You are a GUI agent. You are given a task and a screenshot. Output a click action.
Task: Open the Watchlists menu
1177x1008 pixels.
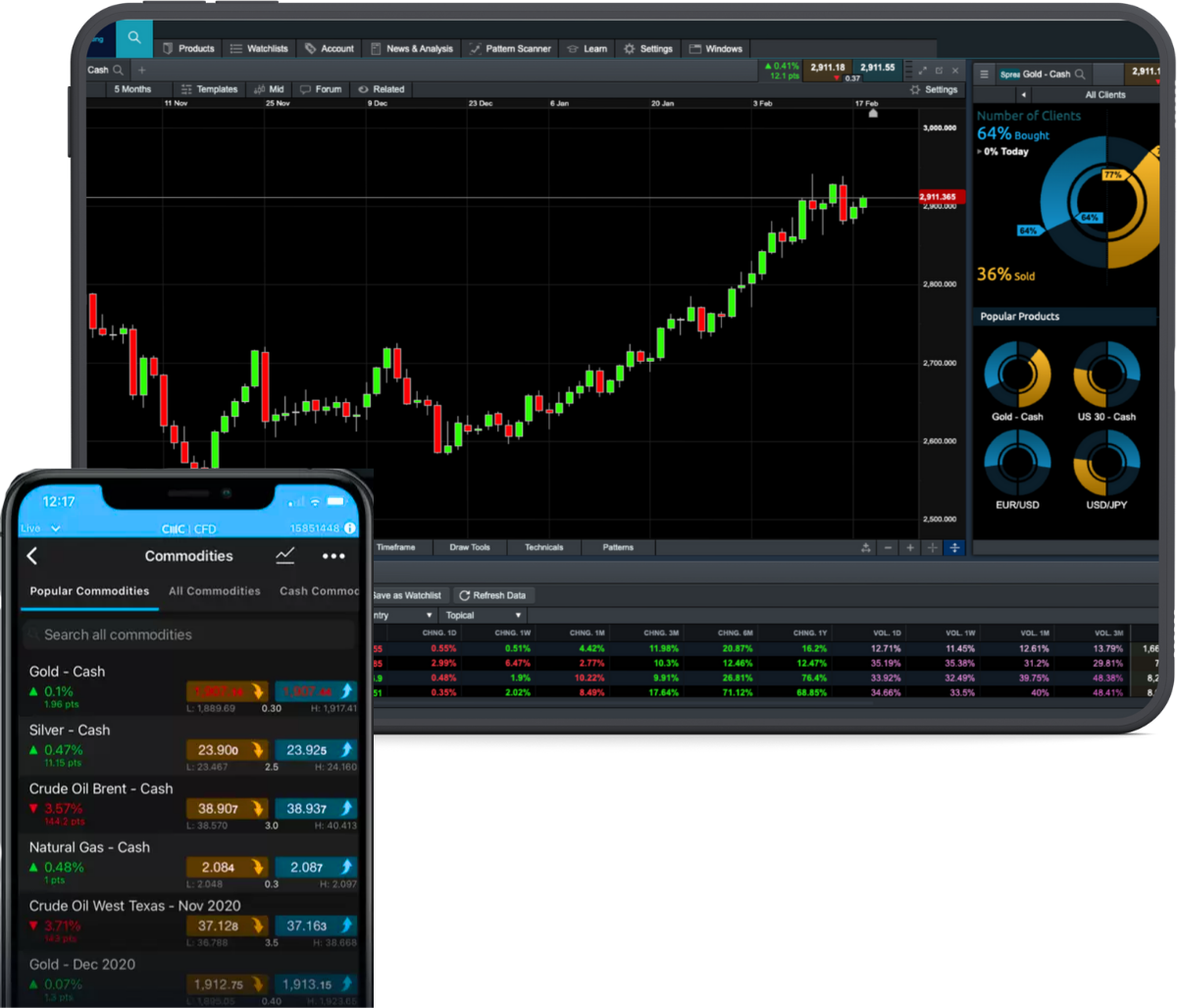point(259,48)
